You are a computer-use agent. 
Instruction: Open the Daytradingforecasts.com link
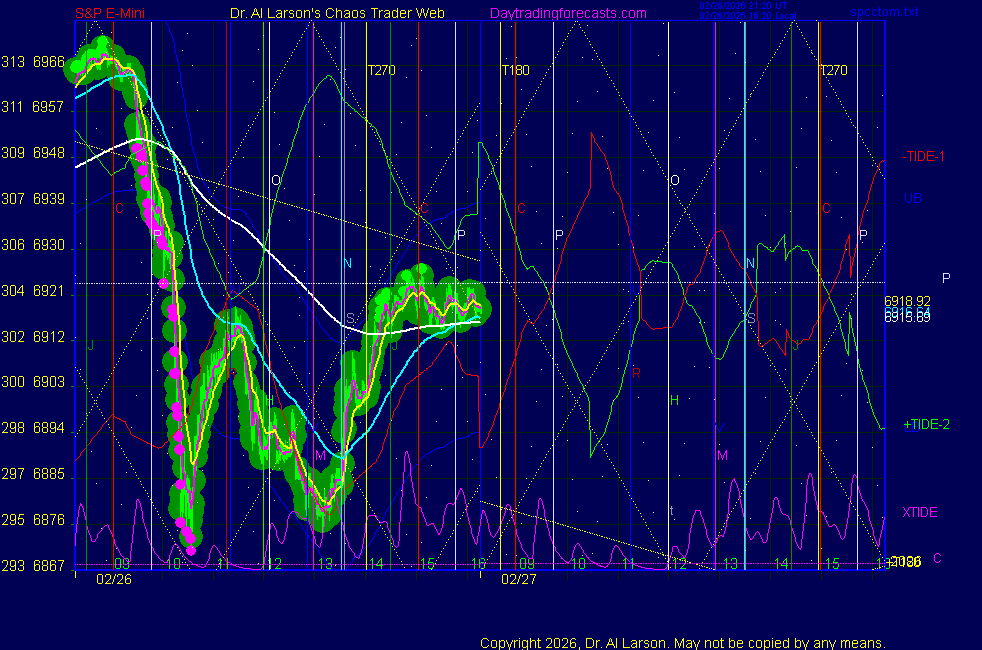(567, 13)
